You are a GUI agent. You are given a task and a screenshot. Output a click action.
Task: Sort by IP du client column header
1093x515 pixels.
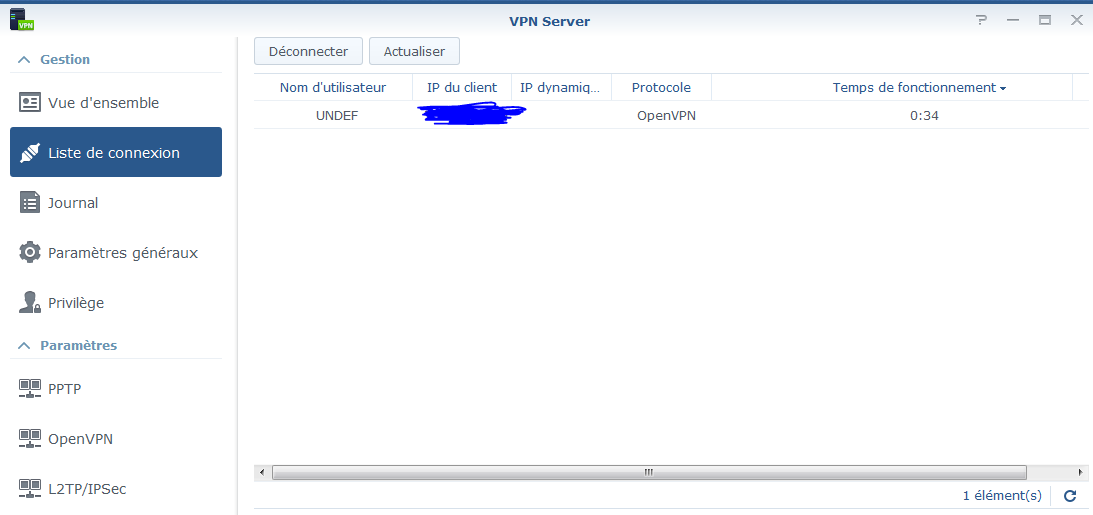tap(462, 87)
